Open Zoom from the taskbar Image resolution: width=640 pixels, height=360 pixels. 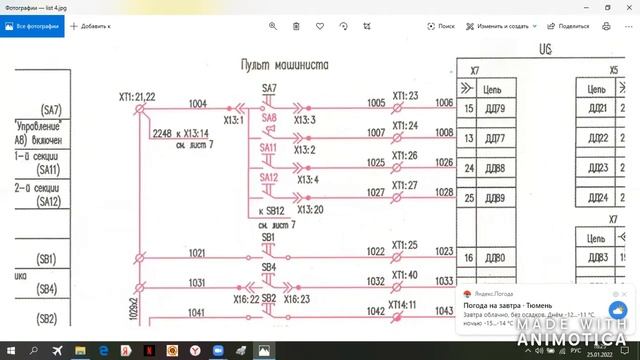point(218,351)
